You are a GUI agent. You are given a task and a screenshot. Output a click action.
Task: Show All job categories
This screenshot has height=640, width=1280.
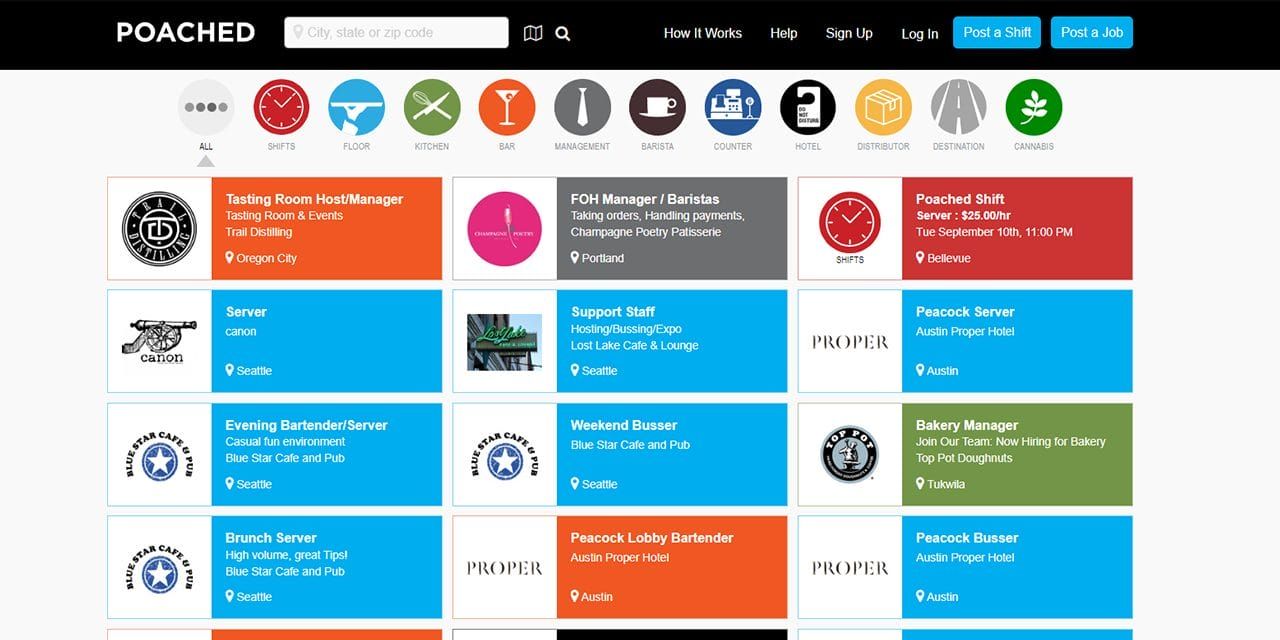pyautogui.click(x=206, y=108)
